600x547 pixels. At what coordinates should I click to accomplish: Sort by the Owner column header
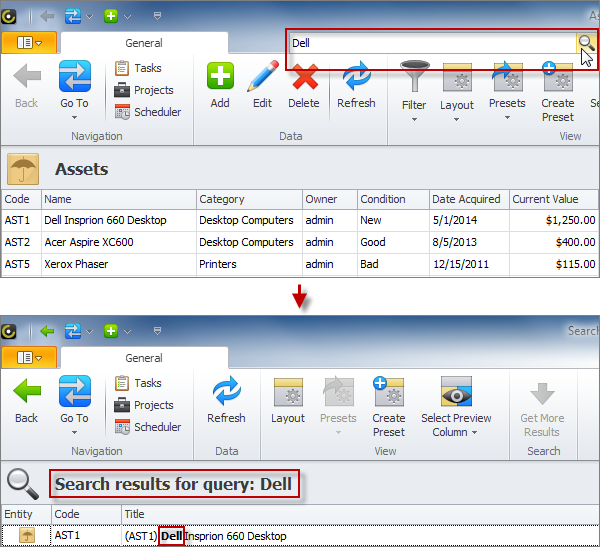click(330, 199)
